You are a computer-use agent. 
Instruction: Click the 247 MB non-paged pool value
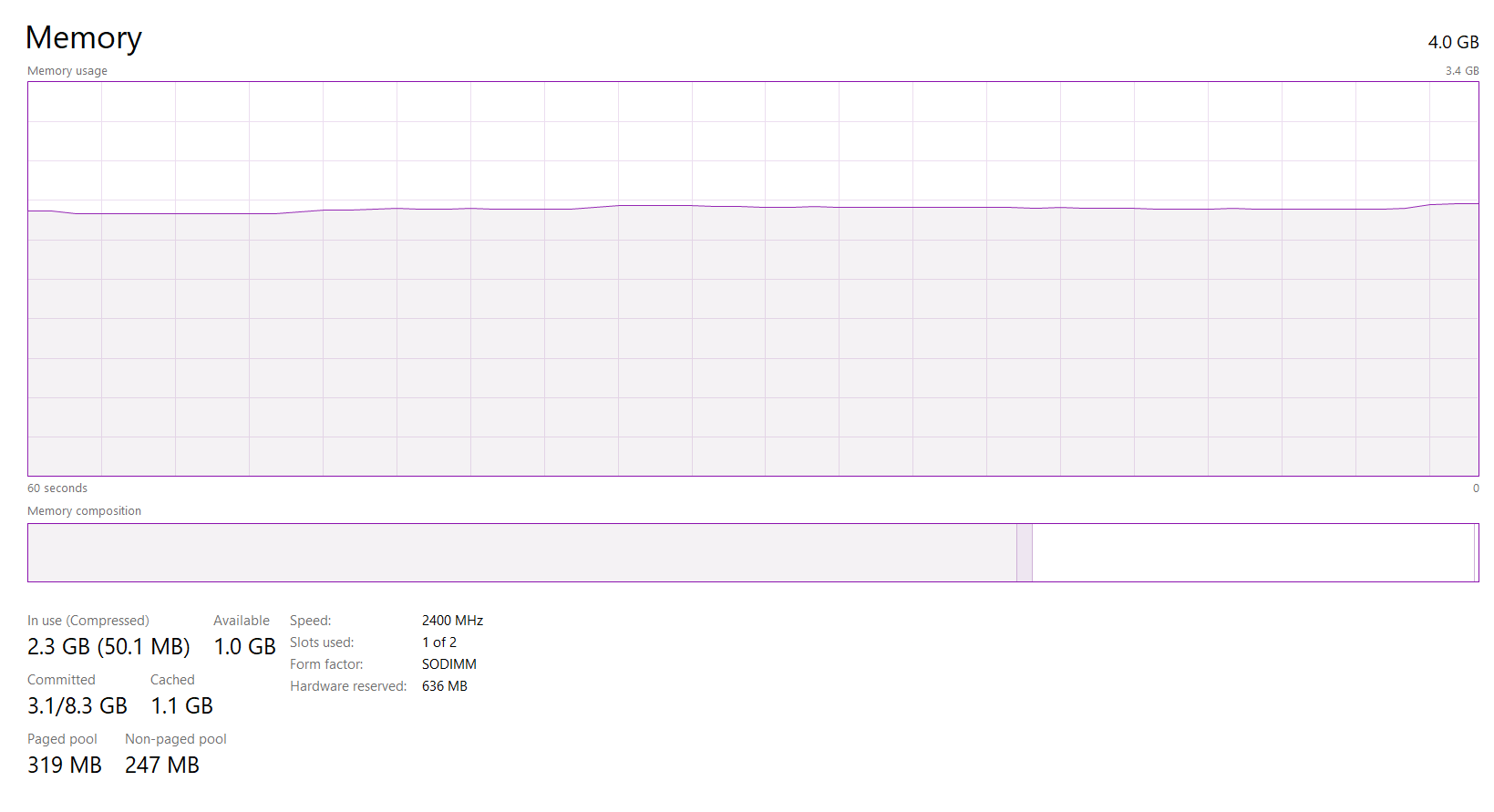[x=162, y=766]
